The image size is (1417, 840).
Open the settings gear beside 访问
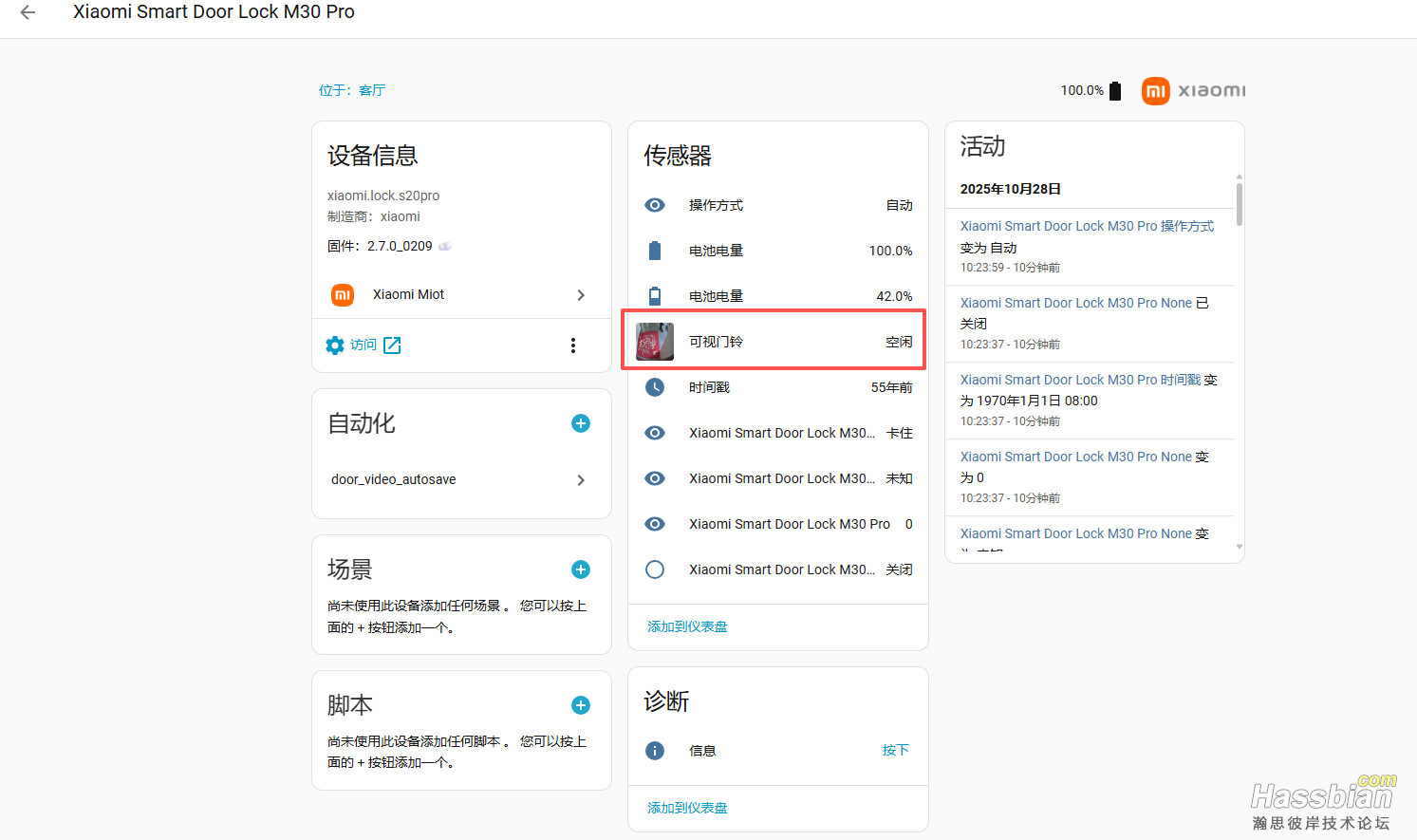334,345
